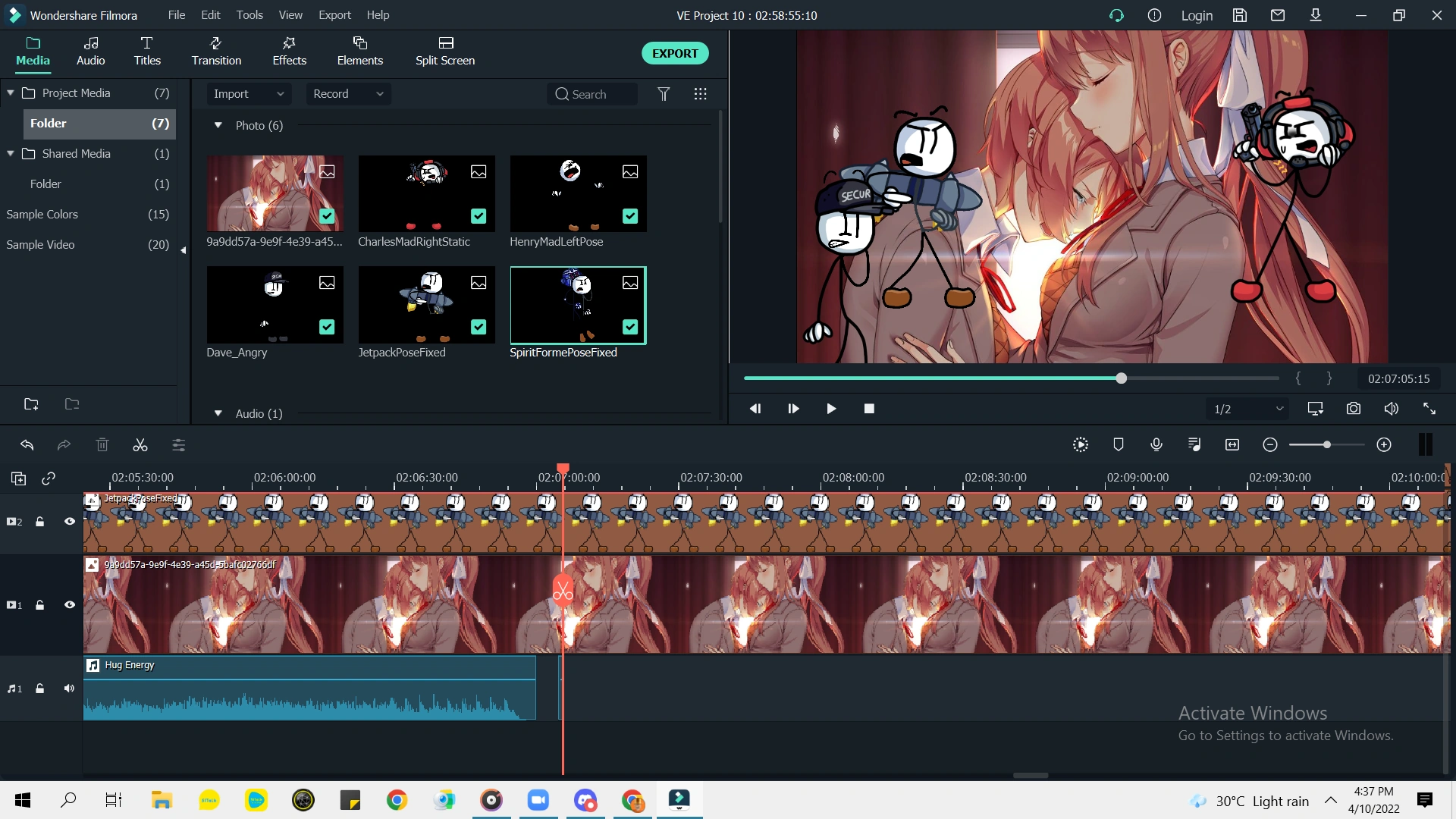Click the filter icon beside Search
The width and height of the screenshot is (1456, 819).
[x=664, y=94]
